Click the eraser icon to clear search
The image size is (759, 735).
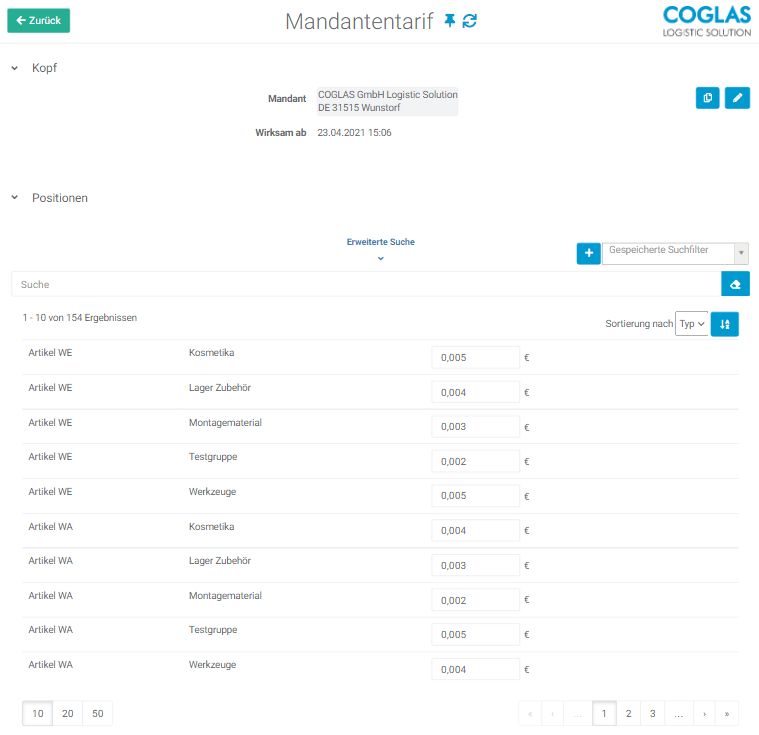[735, 284]
